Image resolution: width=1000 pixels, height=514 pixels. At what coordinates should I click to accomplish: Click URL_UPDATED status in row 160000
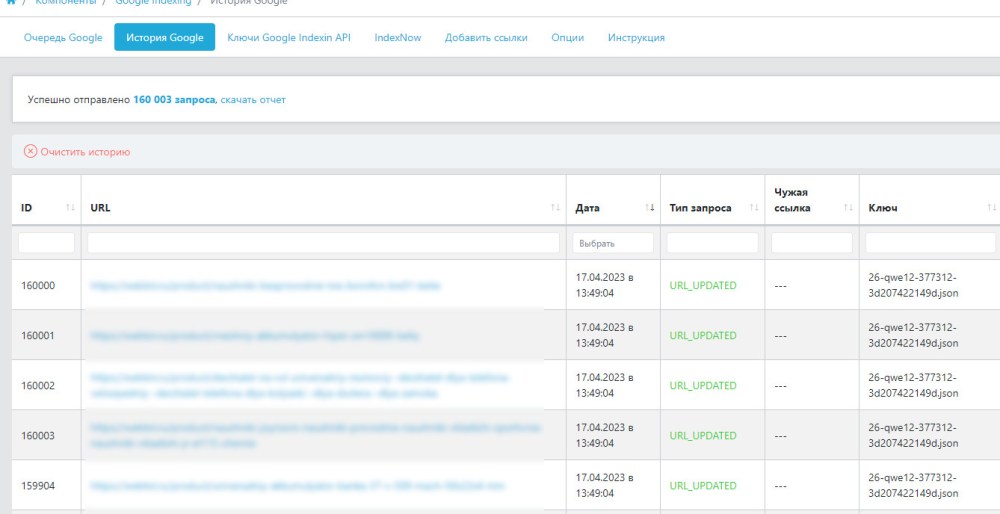click(x=703, y=286)
